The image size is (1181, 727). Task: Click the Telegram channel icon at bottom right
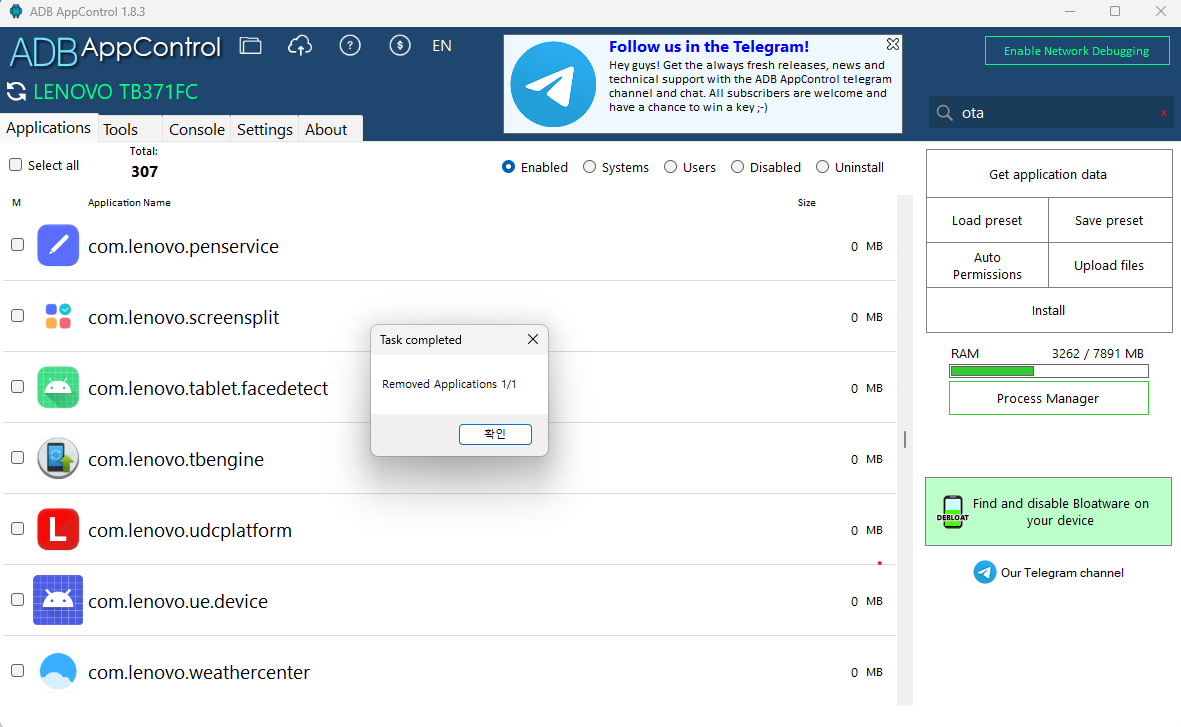[984, 573]
